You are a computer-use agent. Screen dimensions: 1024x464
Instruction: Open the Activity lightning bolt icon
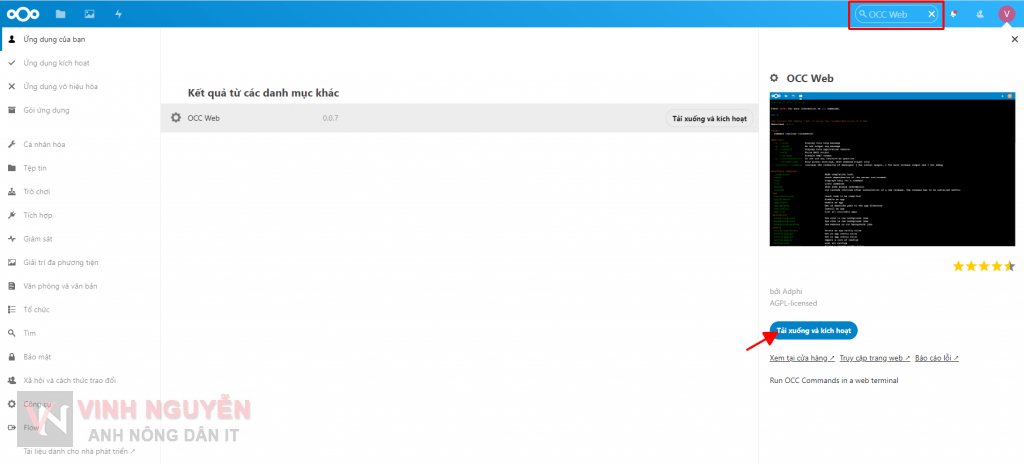(118, 14)
